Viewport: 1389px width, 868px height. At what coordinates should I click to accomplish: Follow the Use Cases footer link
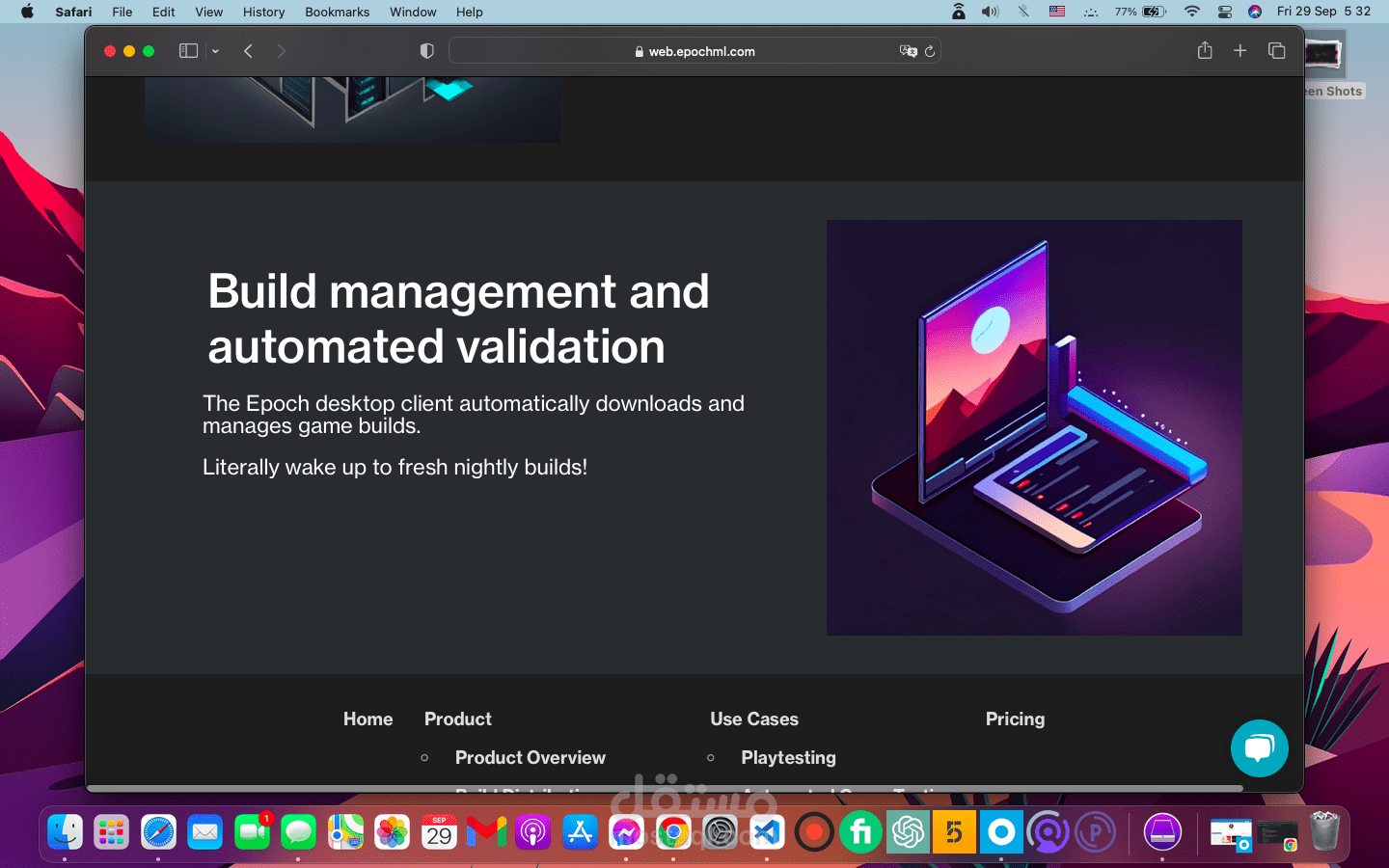point(754,719)
